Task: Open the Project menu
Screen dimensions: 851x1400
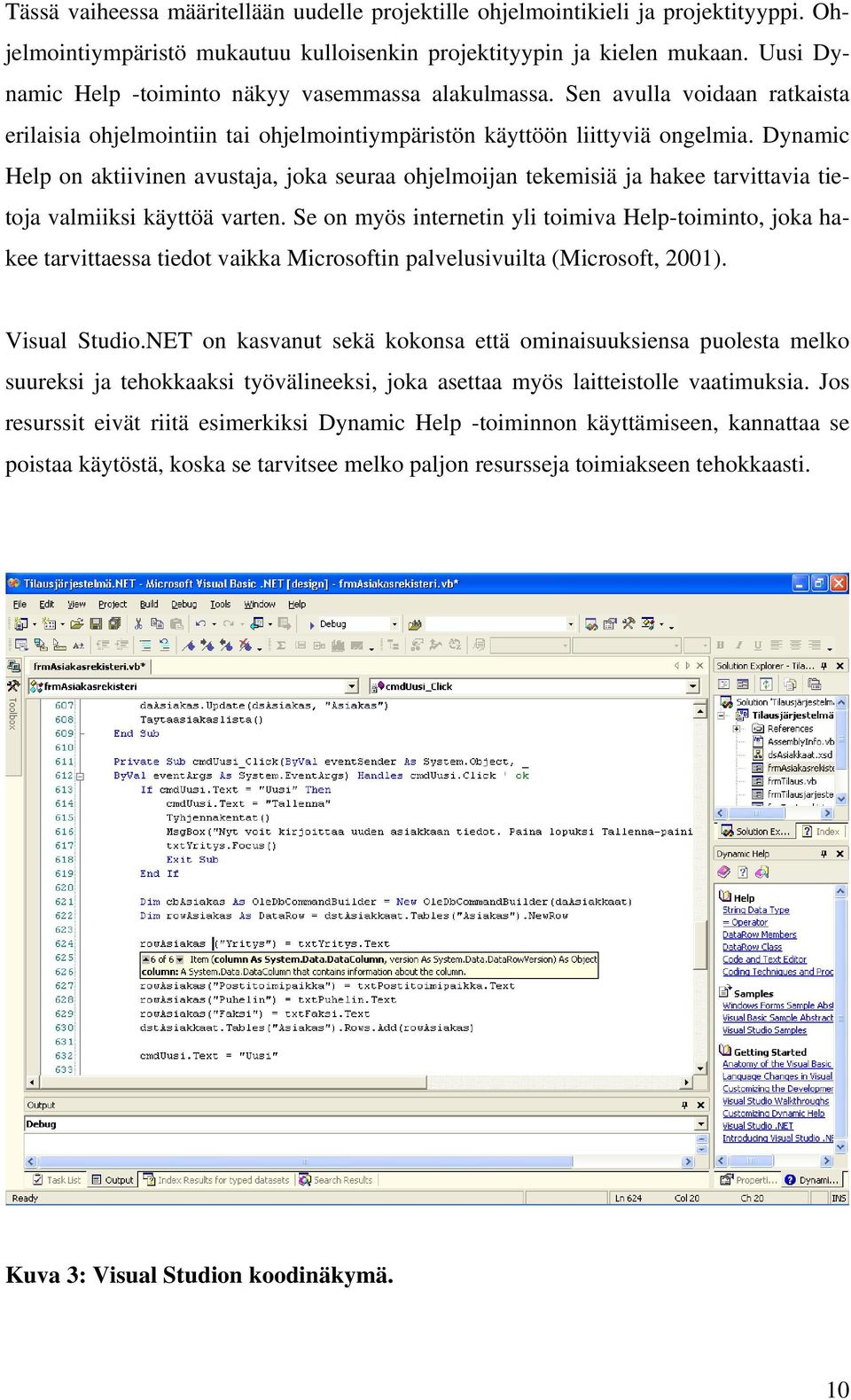Action: (113, 605)
